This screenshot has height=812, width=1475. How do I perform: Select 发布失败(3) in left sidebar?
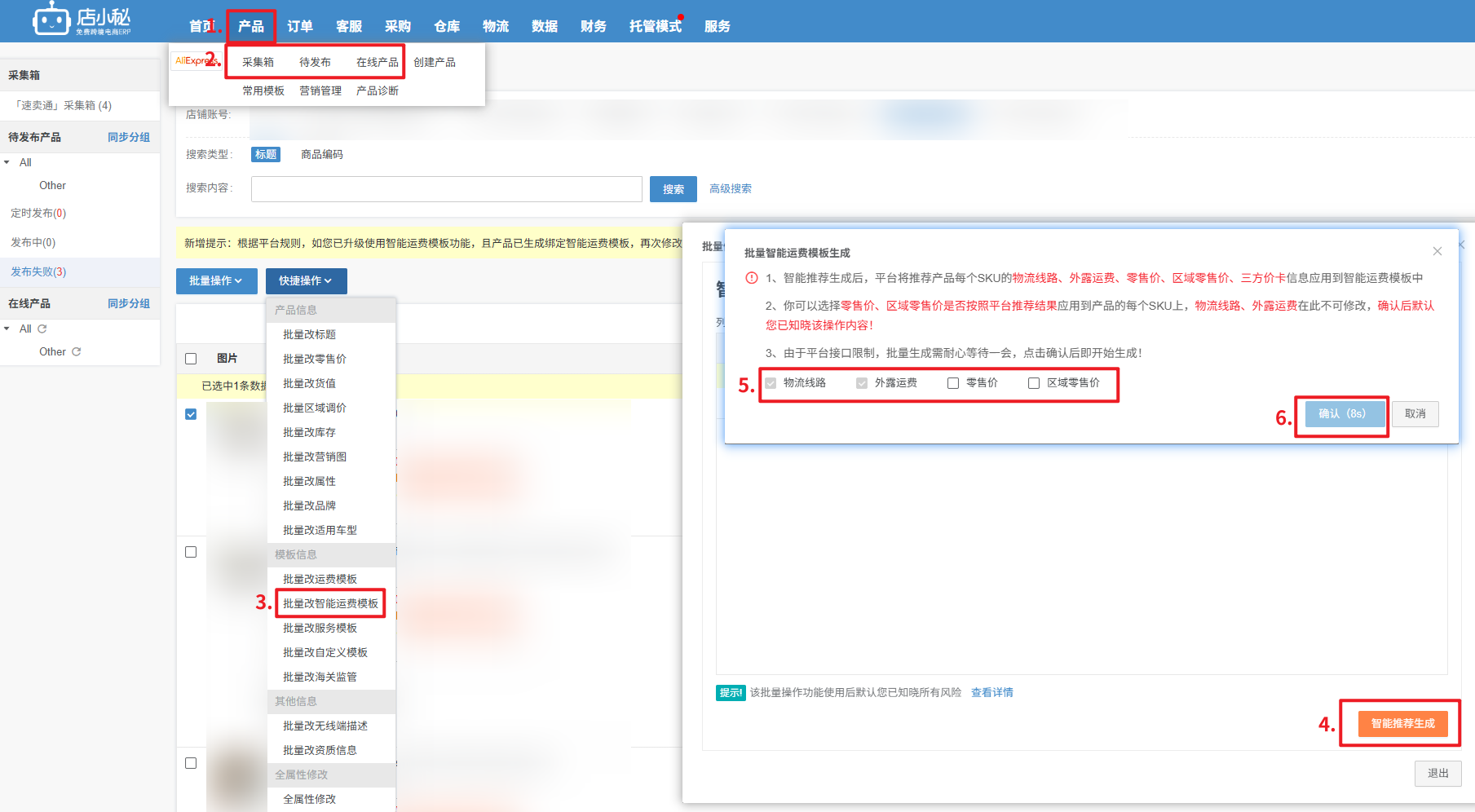38,271
